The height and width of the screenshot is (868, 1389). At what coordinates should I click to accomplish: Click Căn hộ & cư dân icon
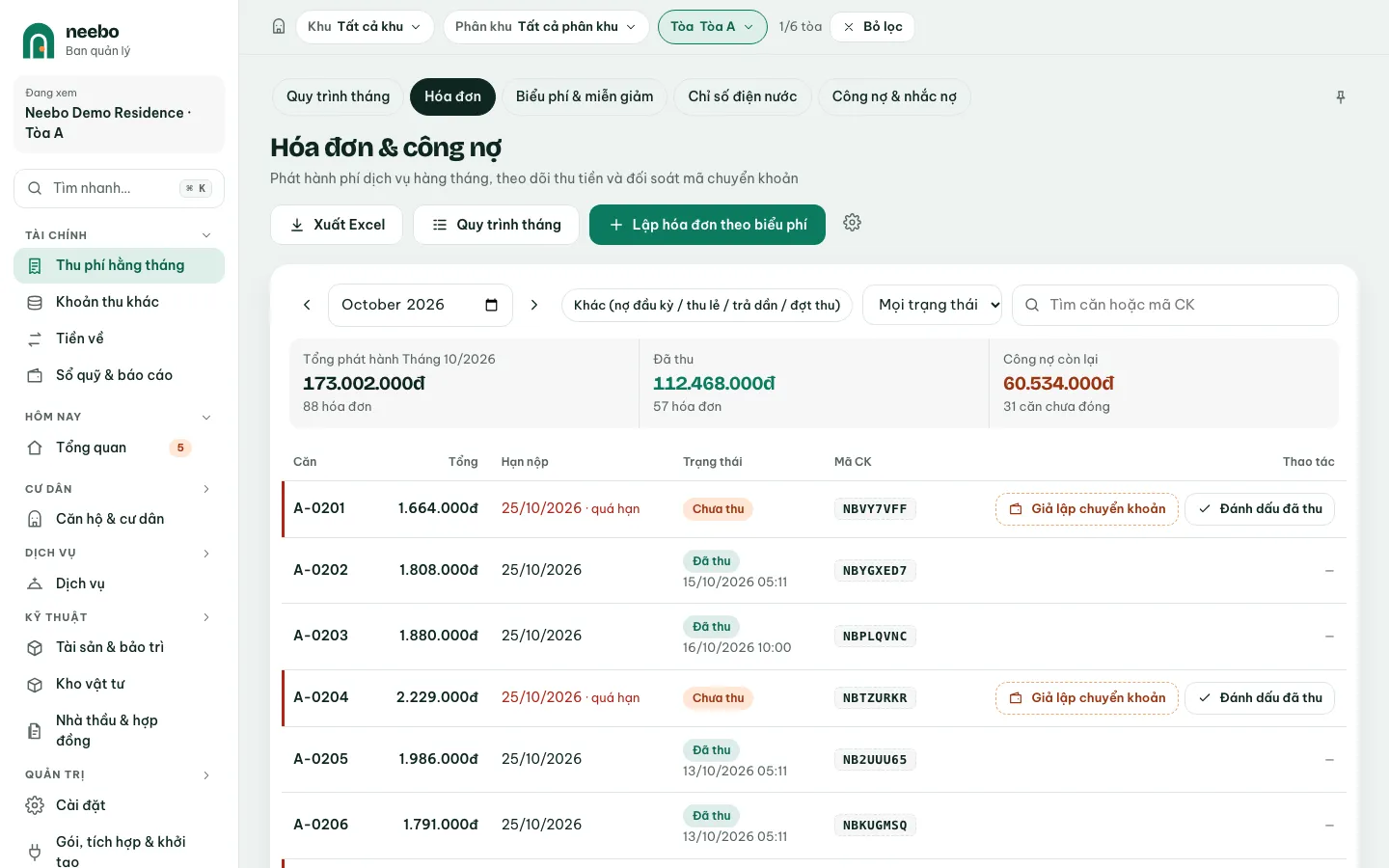click(x=35, y=519)
